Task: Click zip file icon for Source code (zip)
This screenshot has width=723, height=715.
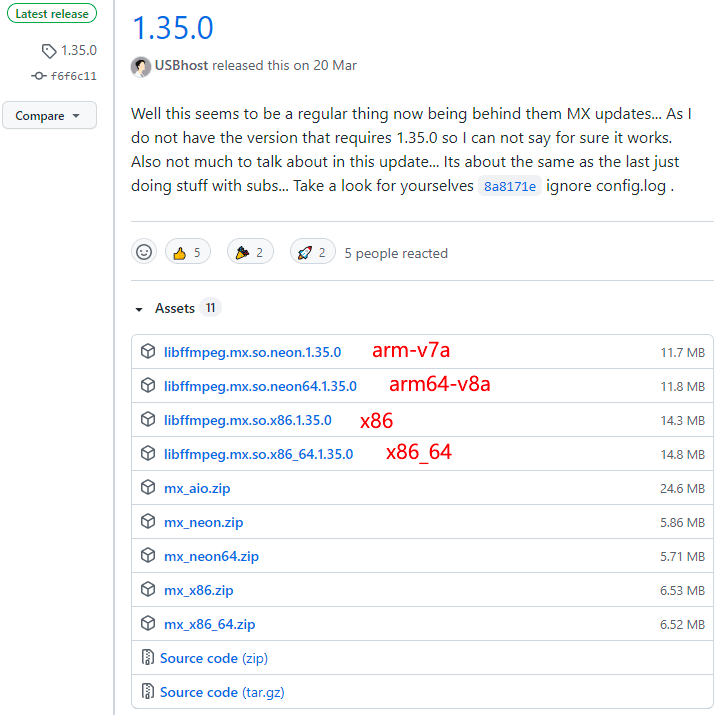Action: click(148, 658)
